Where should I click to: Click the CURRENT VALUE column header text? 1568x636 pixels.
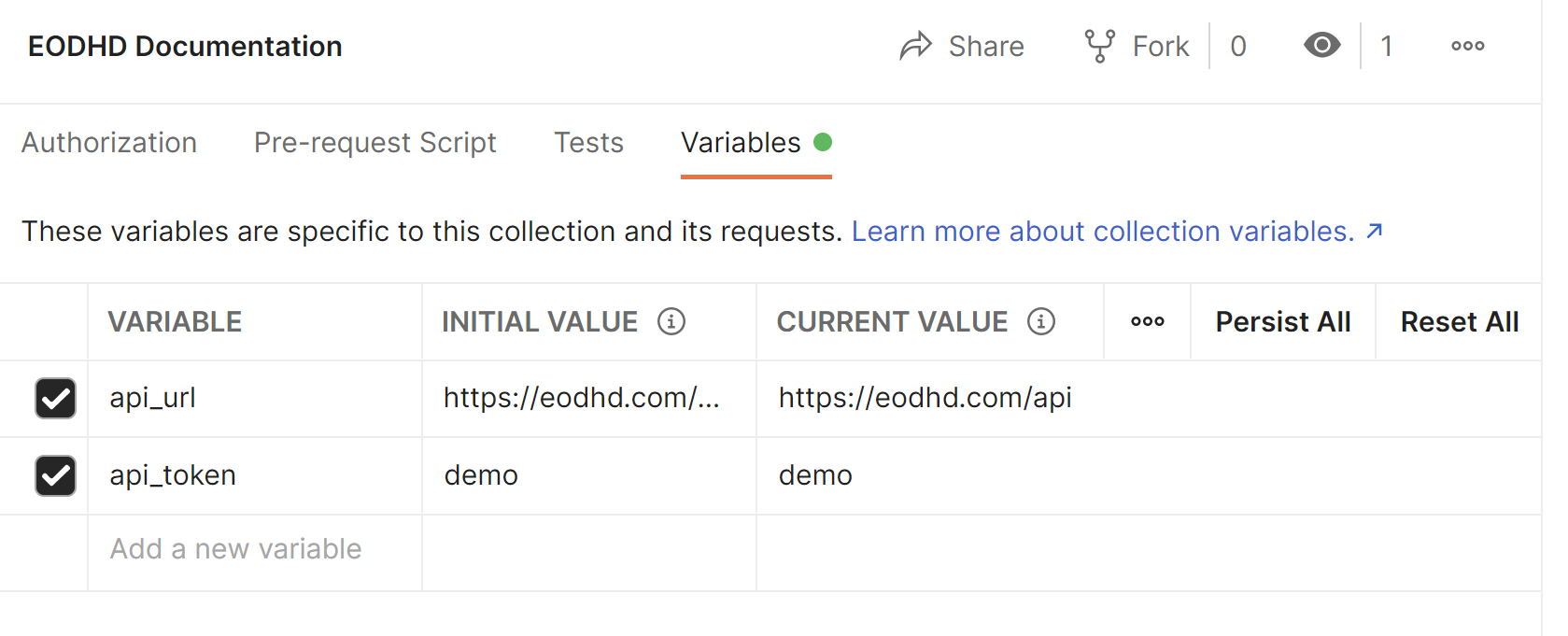892,321
